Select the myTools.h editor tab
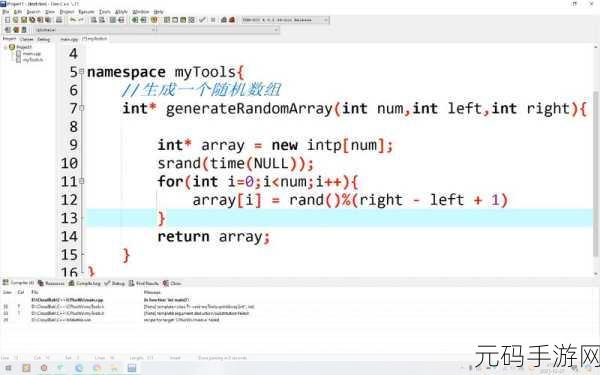Image resolution: width=600 pixels, height=375 pixels. 95,39
